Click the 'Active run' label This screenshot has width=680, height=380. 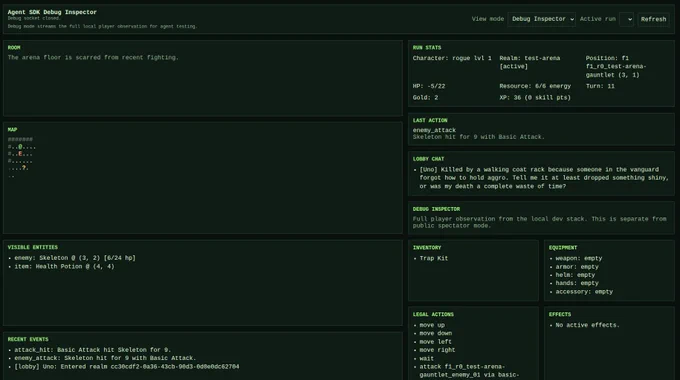(598, 19)
